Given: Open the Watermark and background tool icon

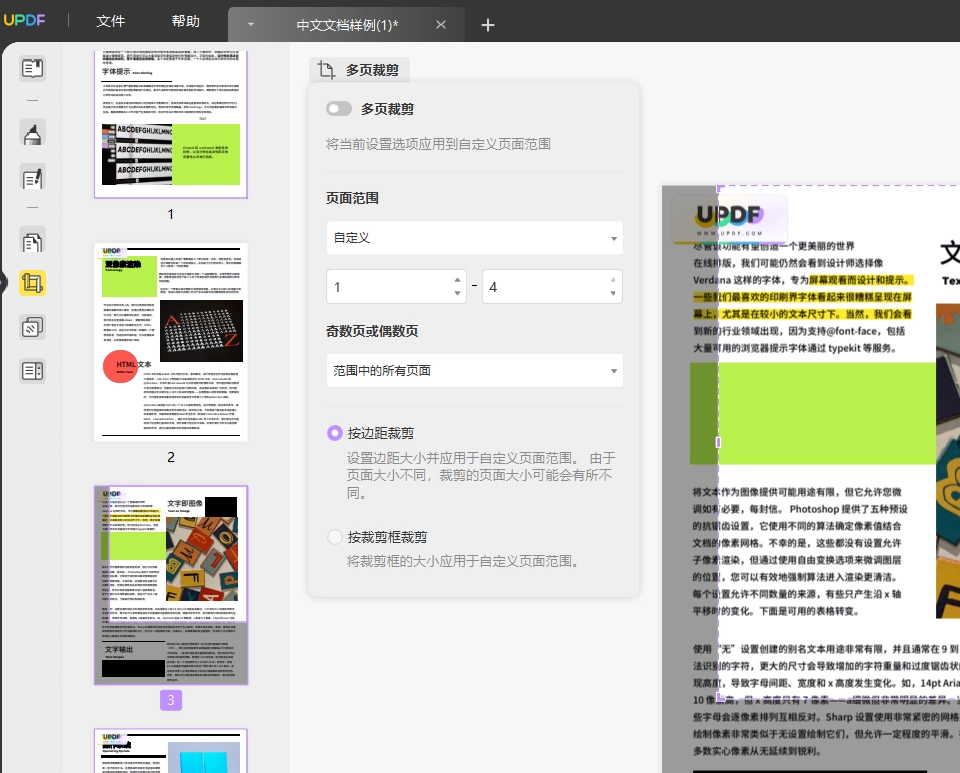Looking at the screenshot, I should [32, 327].
